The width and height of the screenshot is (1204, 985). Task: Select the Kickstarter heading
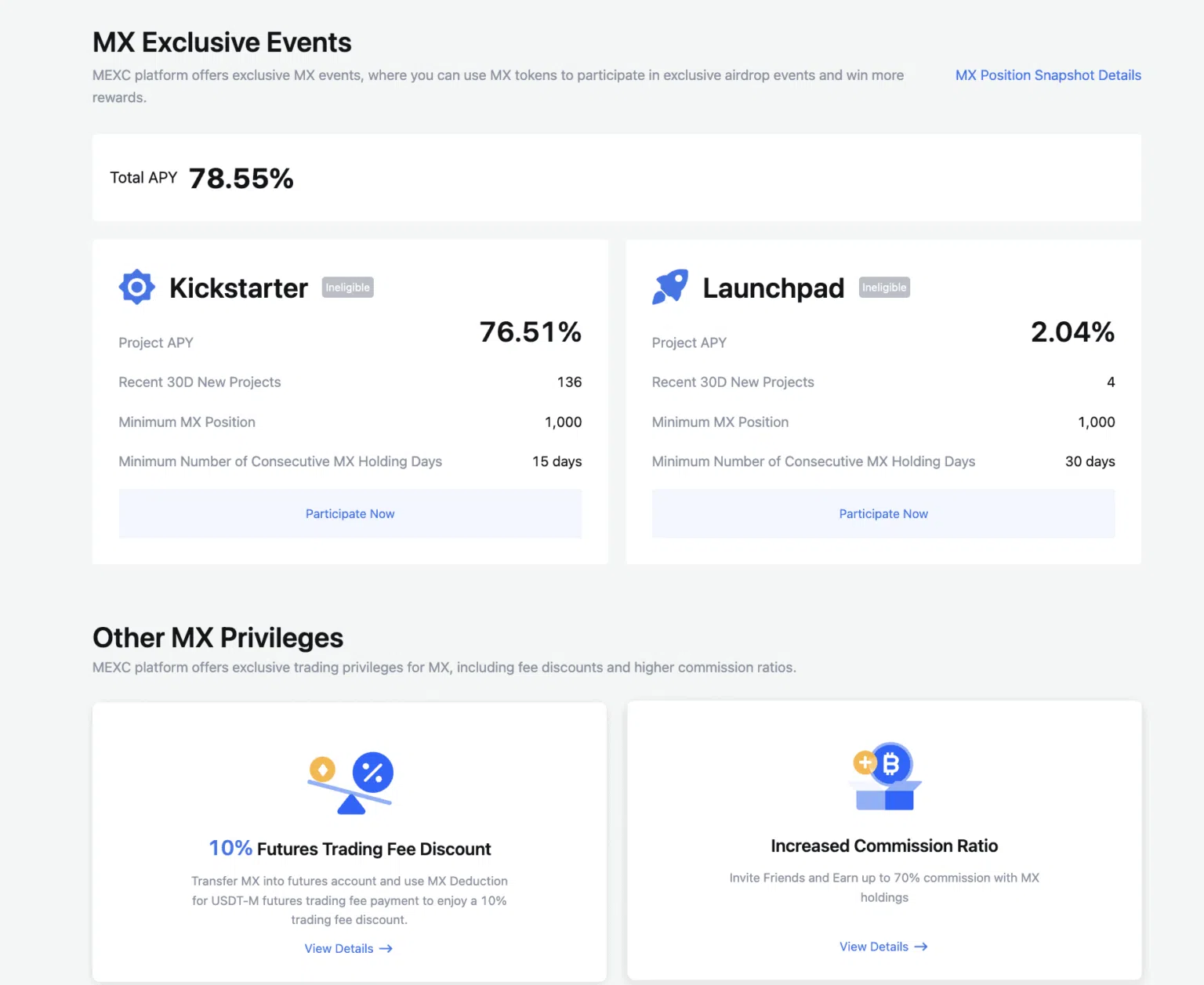coord(239,288)
